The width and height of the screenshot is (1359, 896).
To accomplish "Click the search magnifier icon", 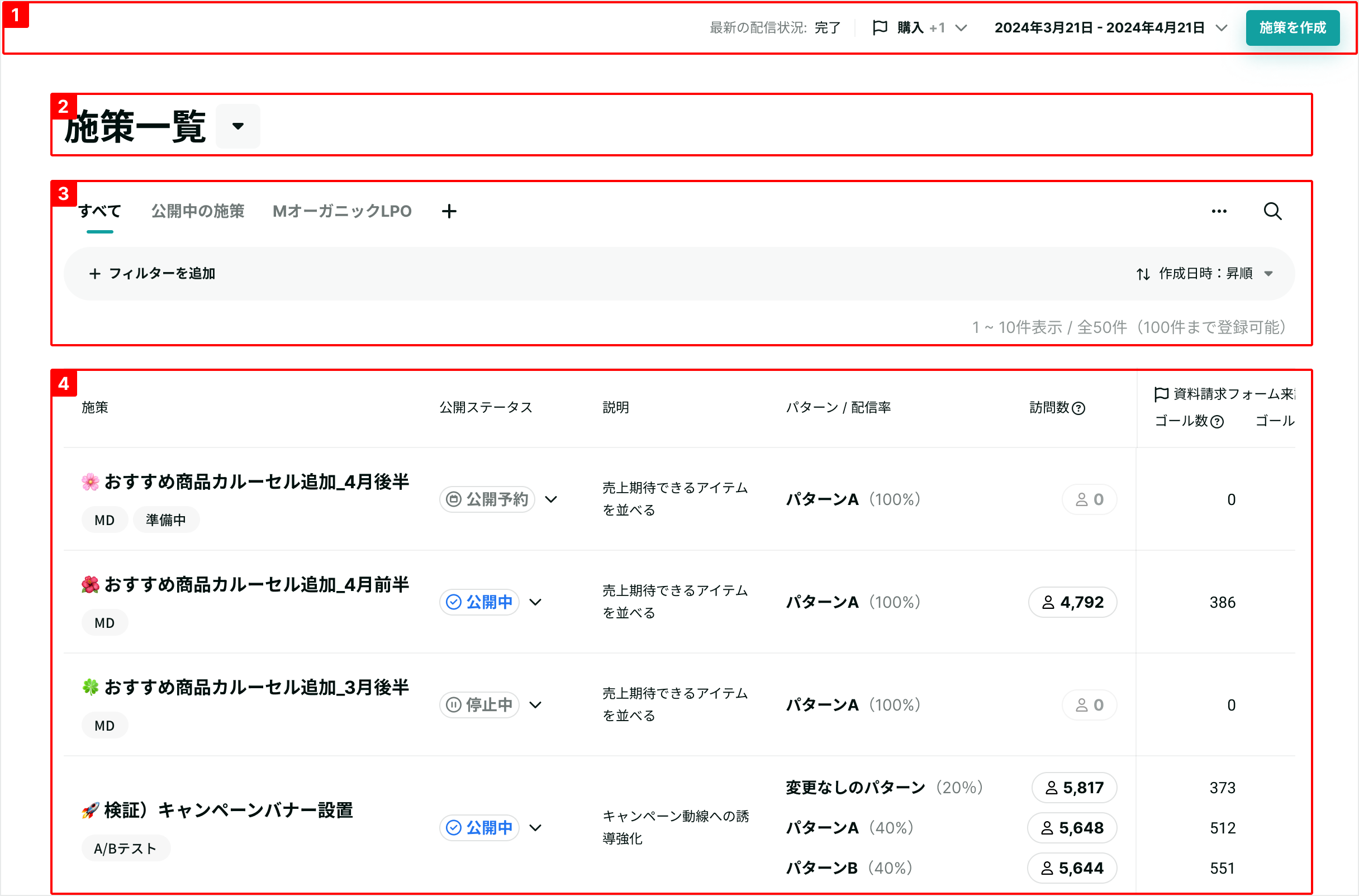I will [x=1272, y=211].
